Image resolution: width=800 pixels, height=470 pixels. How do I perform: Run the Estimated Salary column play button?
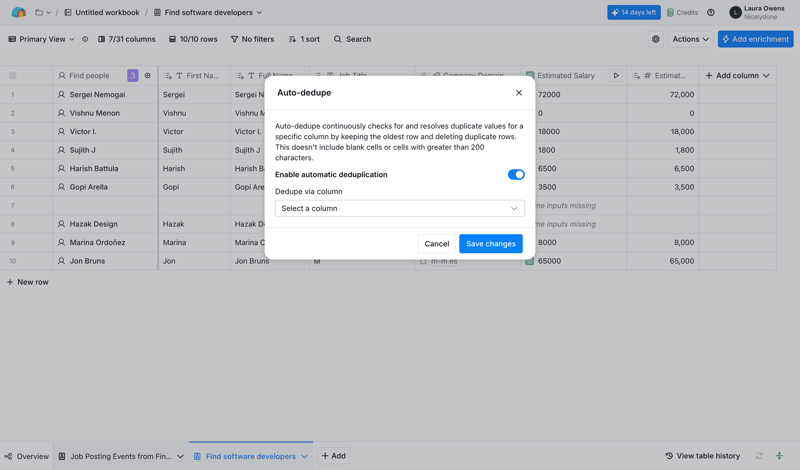(x=616, y=76)
